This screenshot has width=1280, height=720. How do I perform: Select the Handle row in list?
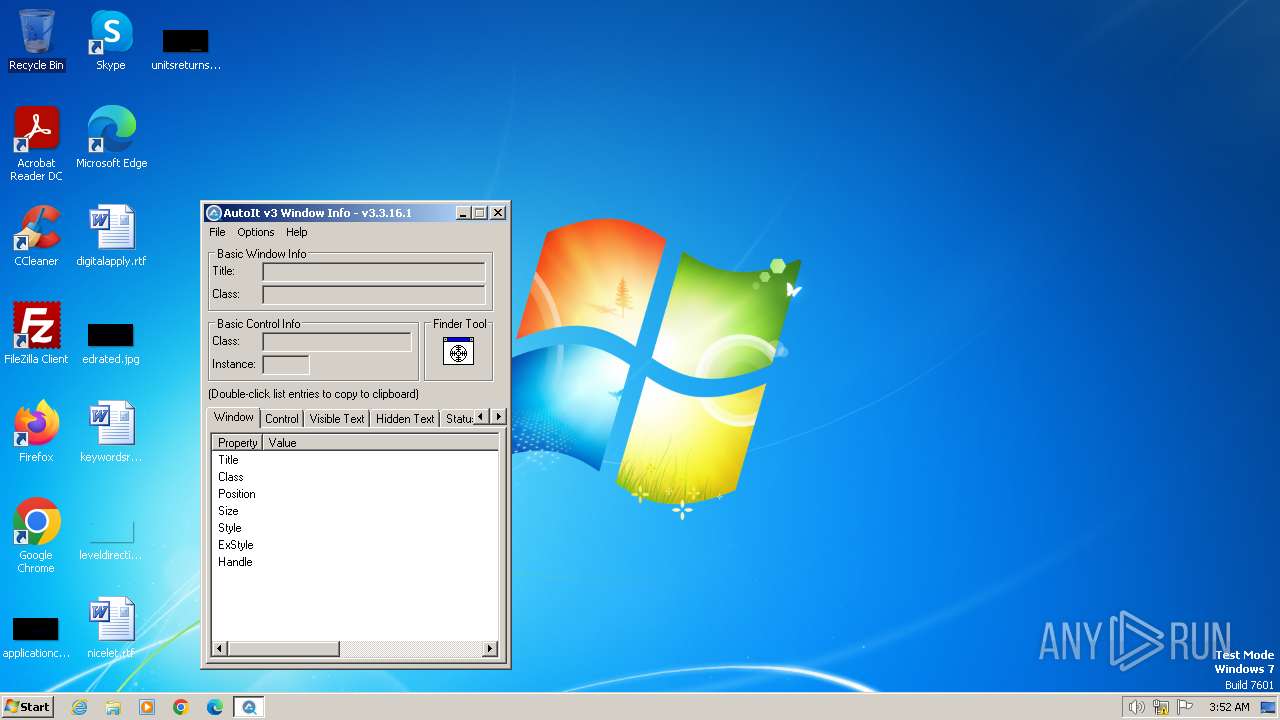pos(355,562)
